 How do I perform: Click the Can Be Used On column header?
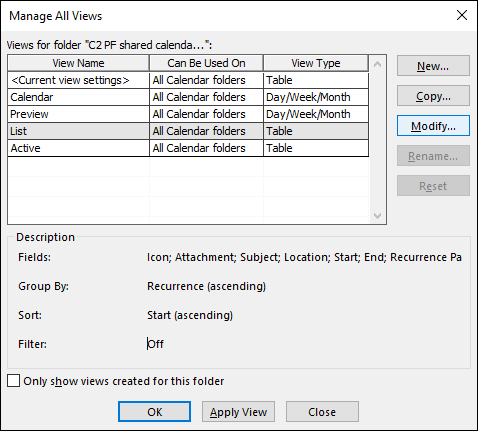206,63
